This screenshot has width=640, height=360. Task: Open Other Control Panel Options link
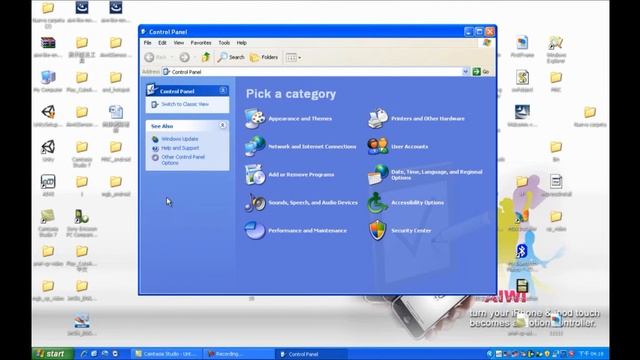pos(183,160)
